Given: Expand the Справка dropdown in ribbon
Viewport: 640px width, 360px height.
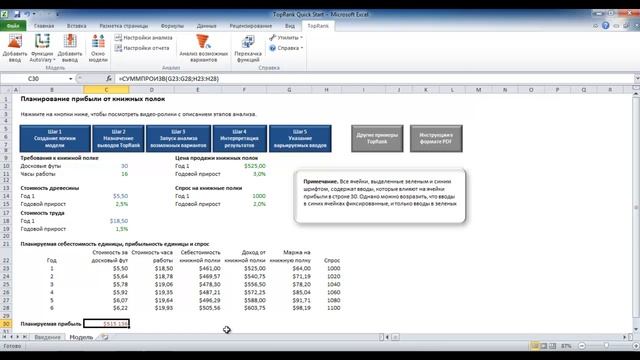Looking at the screenshot, I should tap(286, 48).
